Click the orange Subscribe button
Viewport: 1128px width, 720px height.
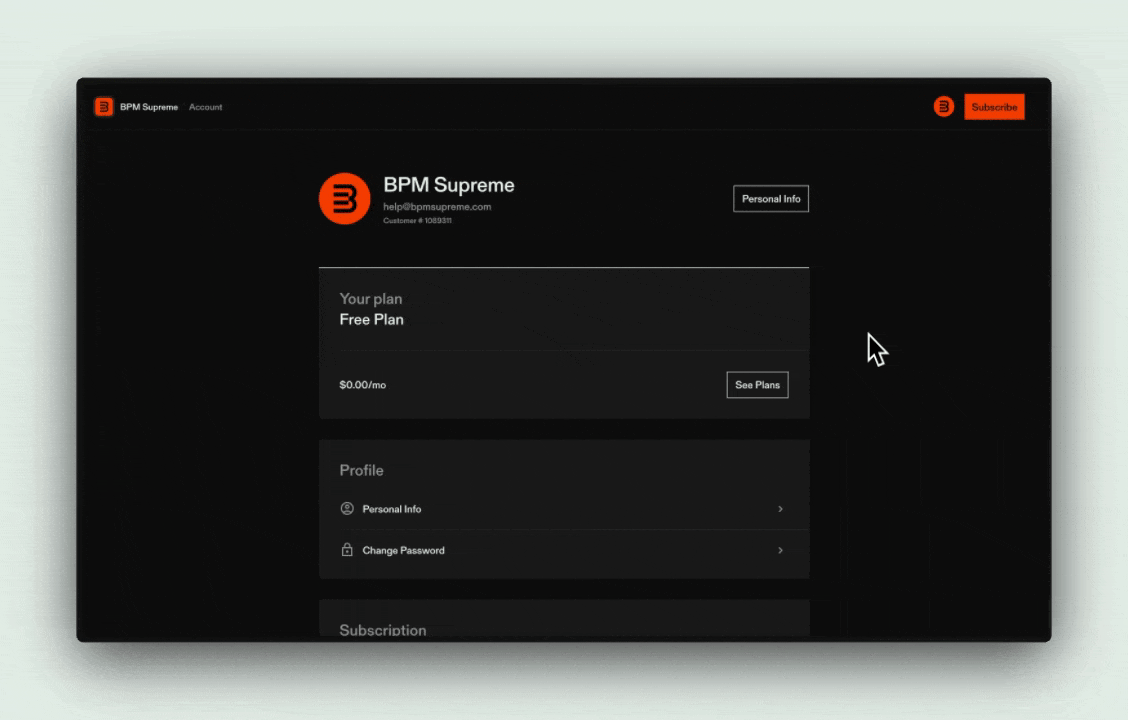(x=994, y=107)
